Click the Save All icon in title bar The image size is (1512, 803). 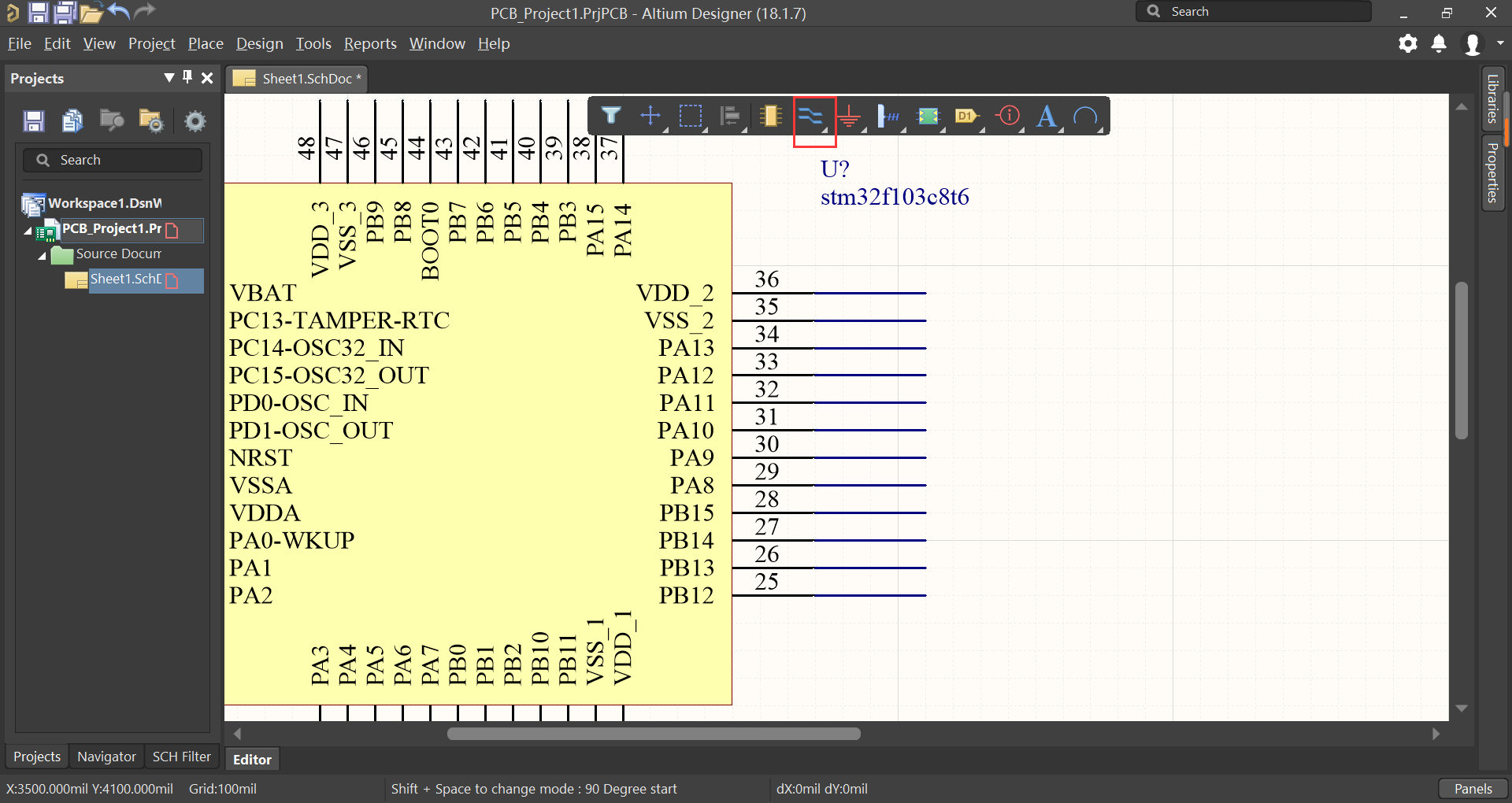click(x=65, y=12)
